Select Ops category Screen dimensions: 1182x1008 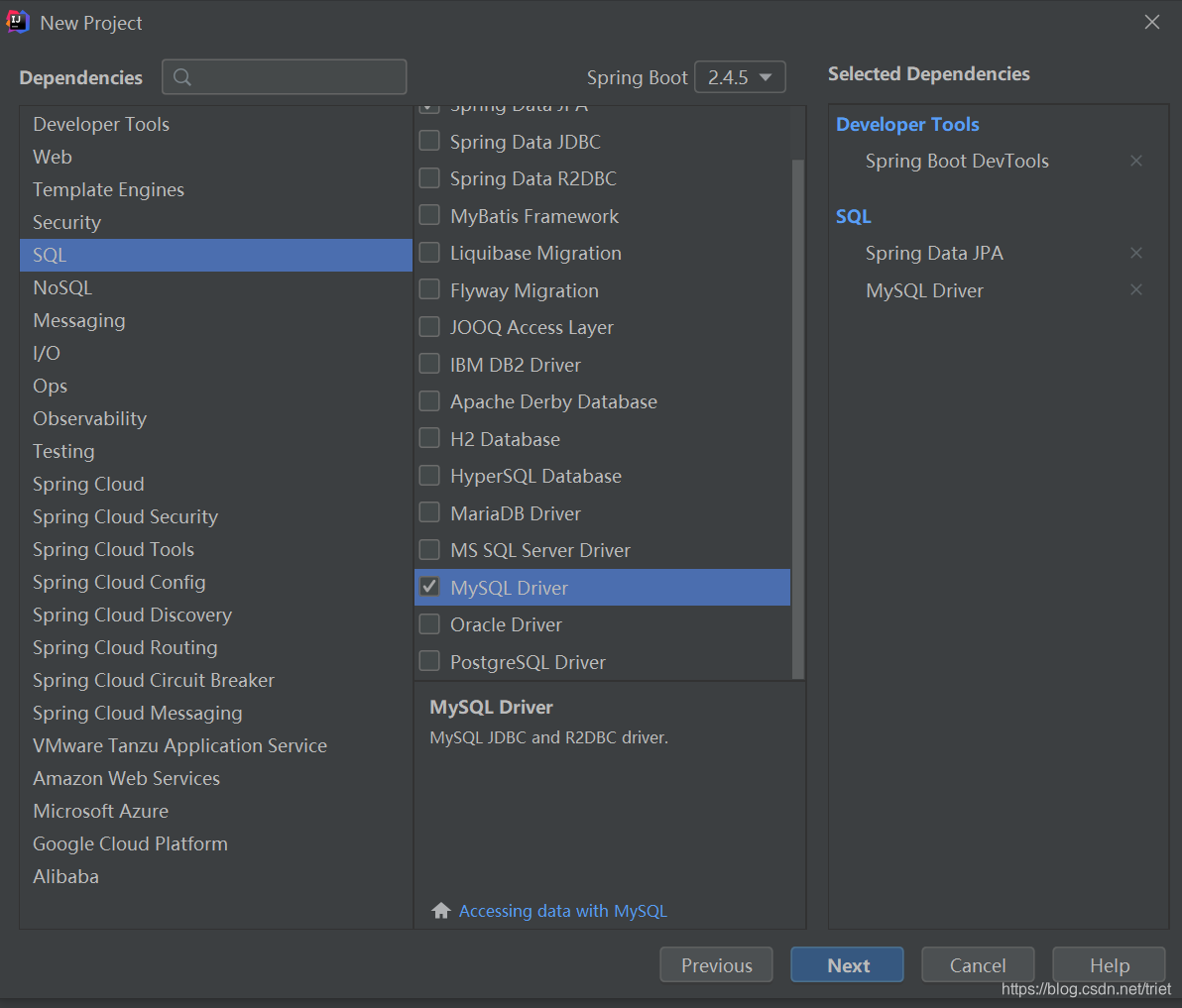pos(215,386)
